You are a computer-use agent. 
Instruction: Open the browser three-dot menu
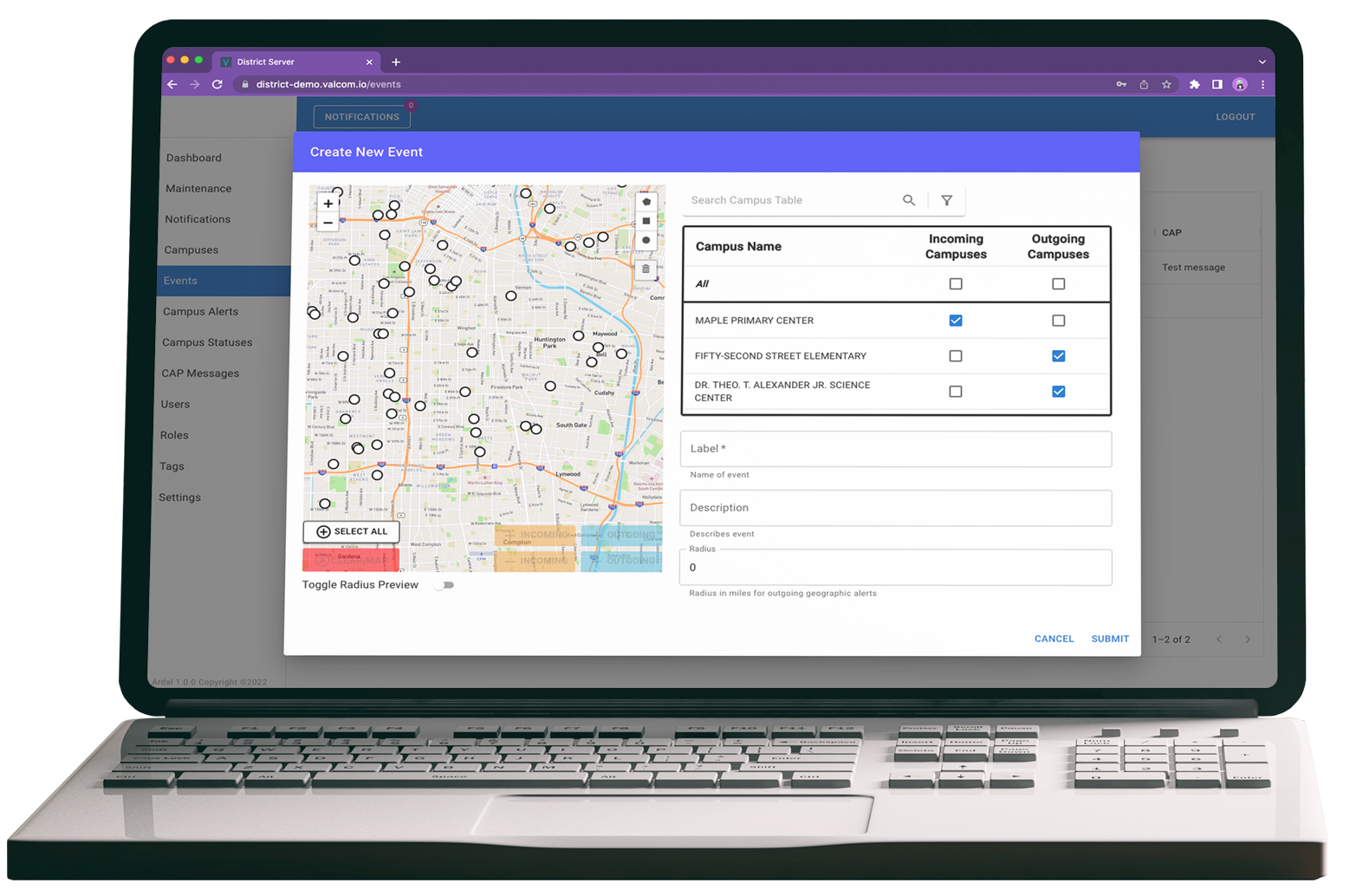click(x=1262, y=84)
